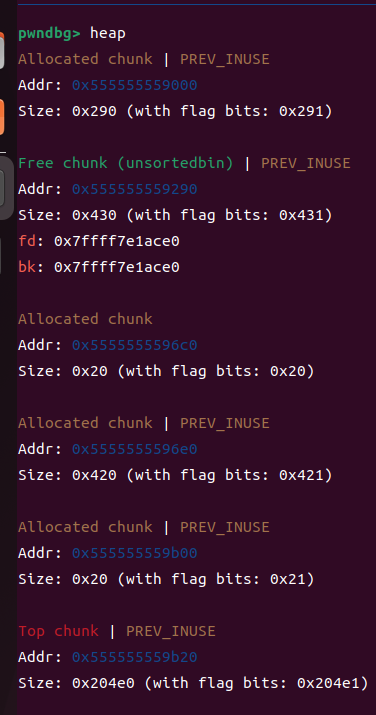
Task: Click Size 0x420 flag bits 0x421 line
Action: pos(175,475)
